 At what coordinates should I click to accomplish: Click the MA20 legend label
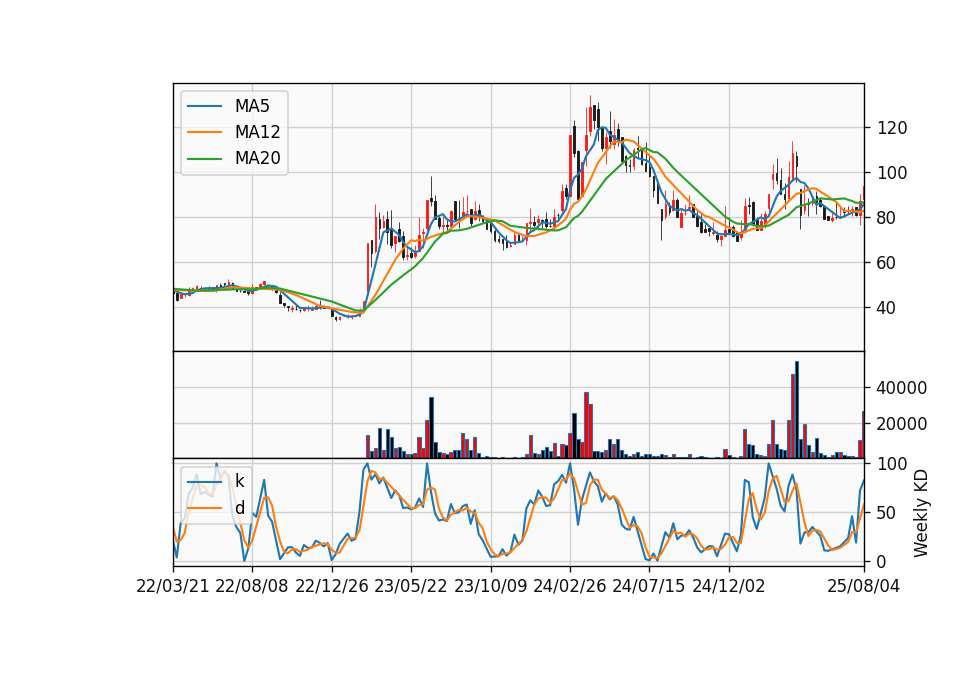pyautogui.click(x=257, y=158)
